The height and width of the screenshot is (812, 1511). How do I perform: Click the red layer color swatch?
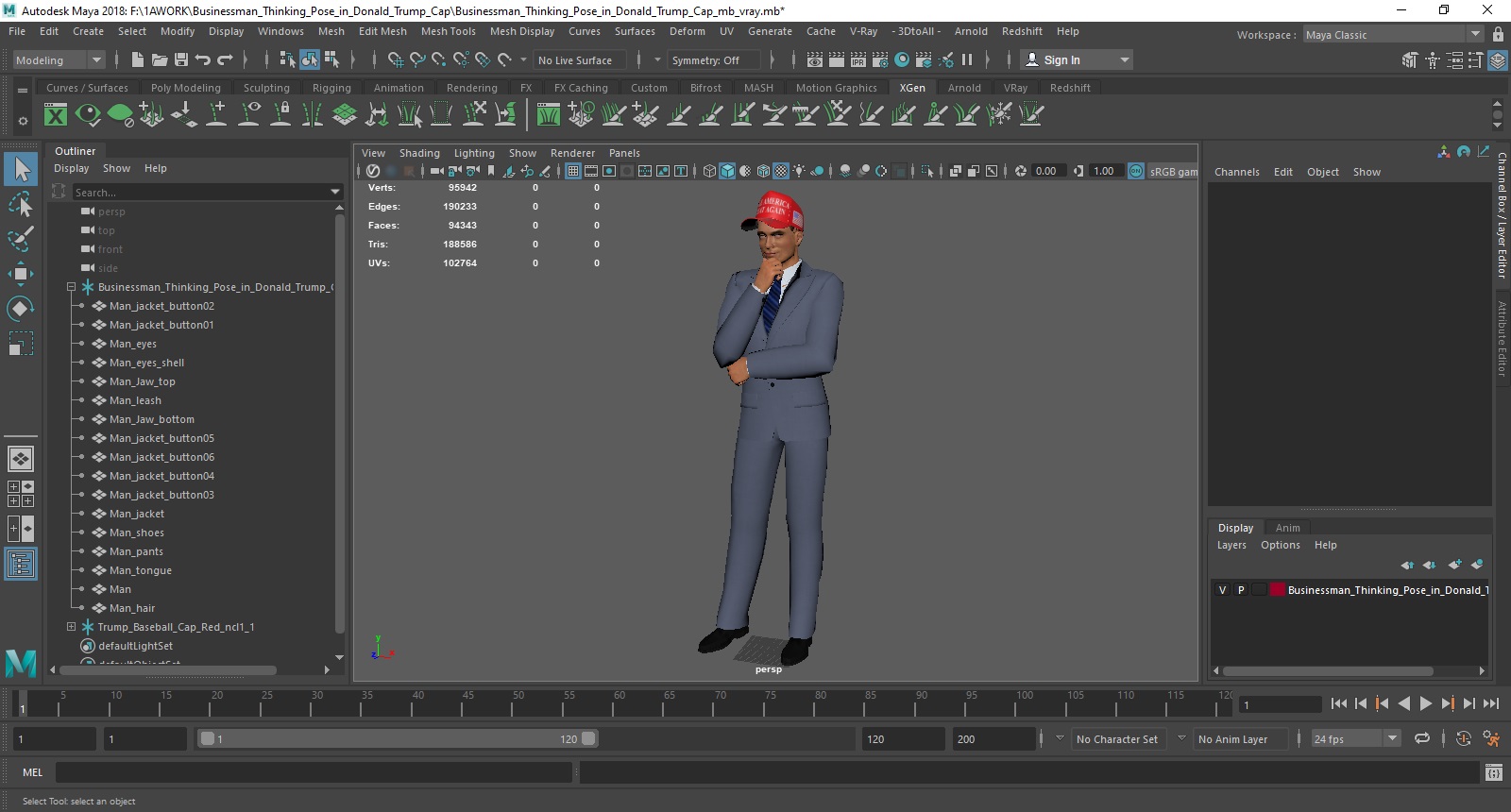(x=1277, y=590)
